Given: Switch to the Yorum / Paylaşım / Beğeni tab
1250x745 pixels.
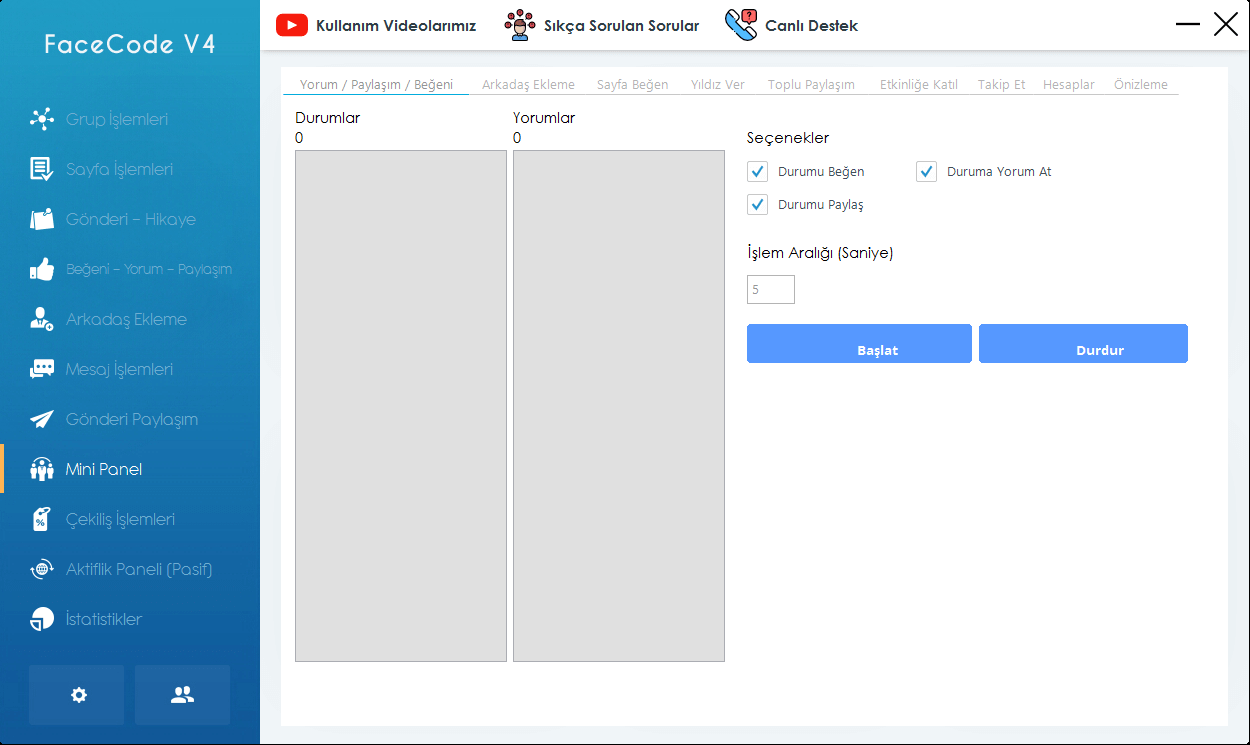Looking at the screenshot, I should point(376,85).
